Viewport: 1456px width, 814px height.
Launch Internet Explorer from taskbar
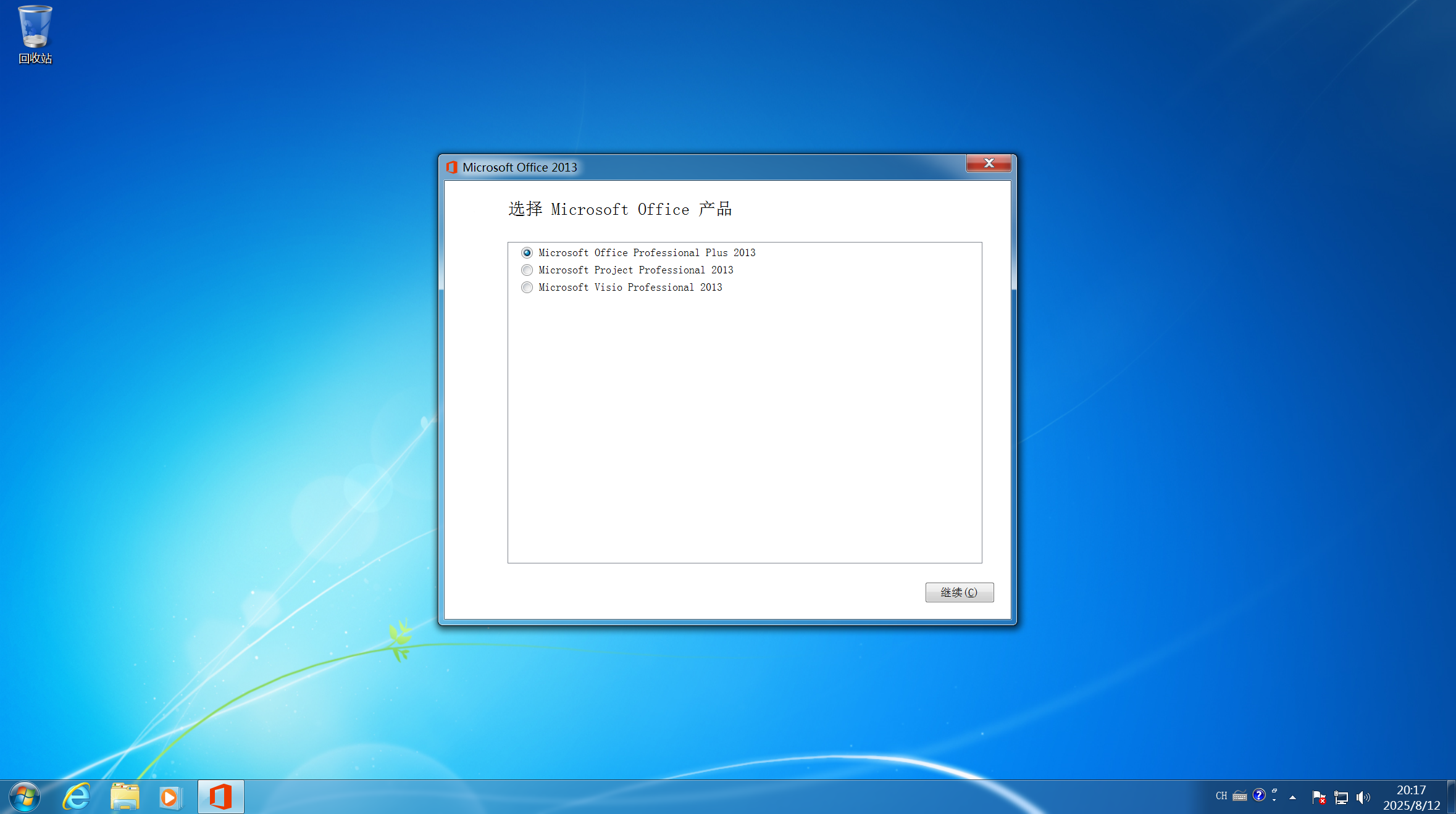pos(77,797)
